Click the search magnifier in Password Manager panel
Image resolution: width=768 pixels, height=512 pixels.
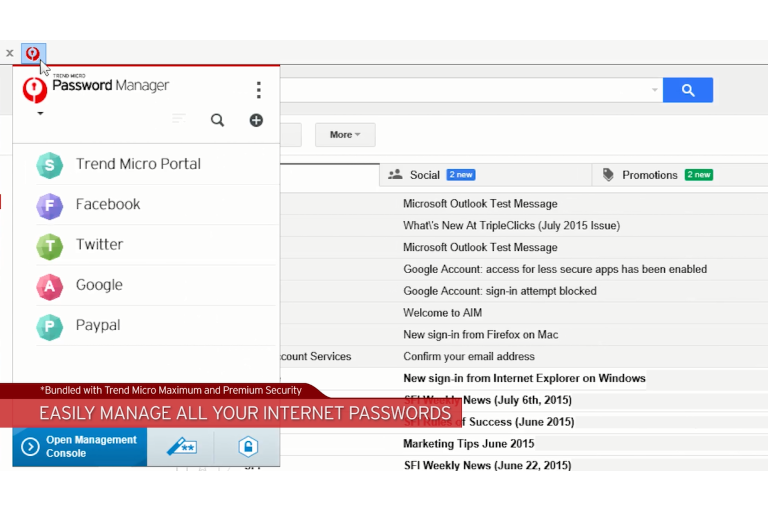pyautogui.click(x=217, y=120)
